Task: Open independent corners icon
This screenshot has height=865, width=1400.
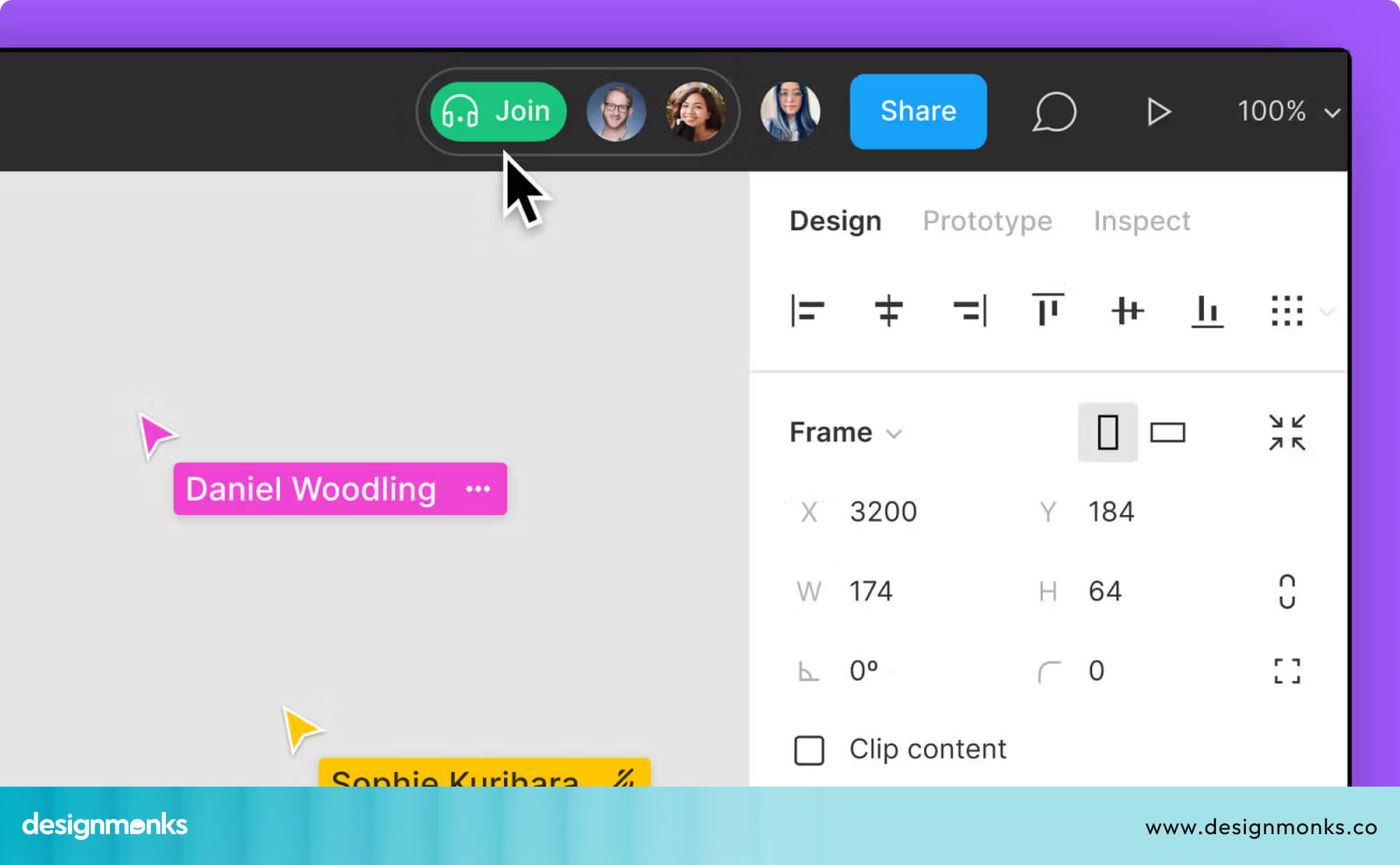Action: click(x=1287, y=671)
